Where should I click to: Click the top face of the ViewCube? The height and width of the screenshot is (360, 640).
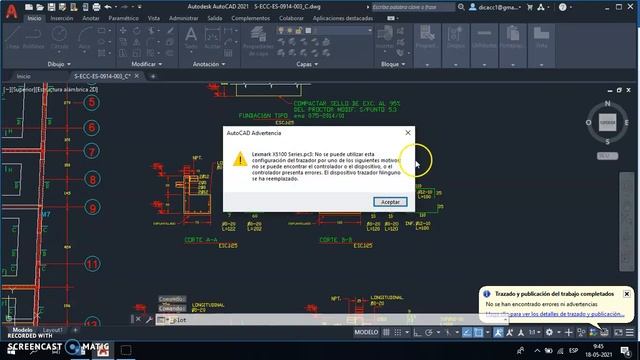tap(607, 122)
